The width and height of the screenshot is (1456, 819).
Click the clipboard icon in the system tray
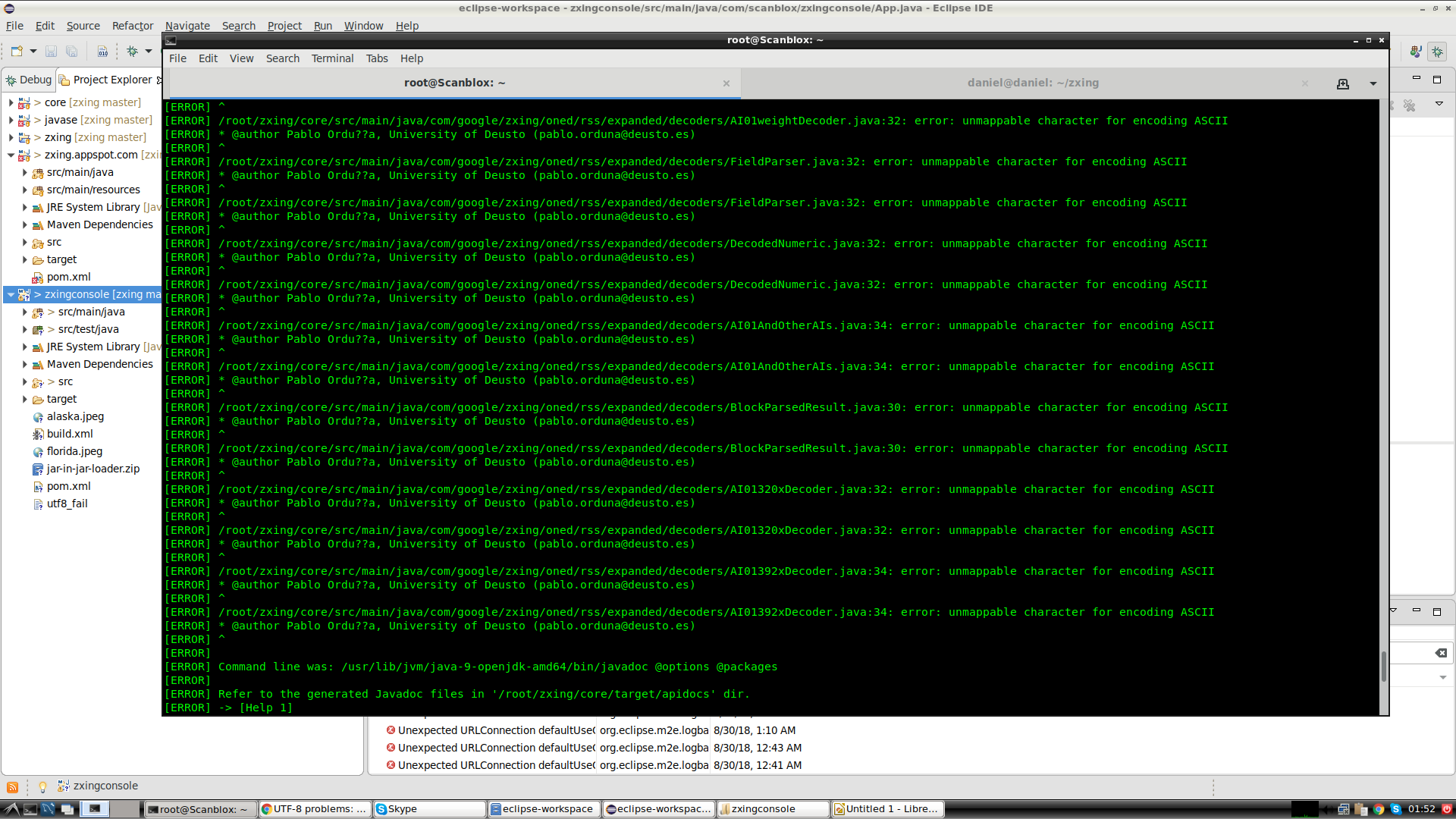(1360, 810)
